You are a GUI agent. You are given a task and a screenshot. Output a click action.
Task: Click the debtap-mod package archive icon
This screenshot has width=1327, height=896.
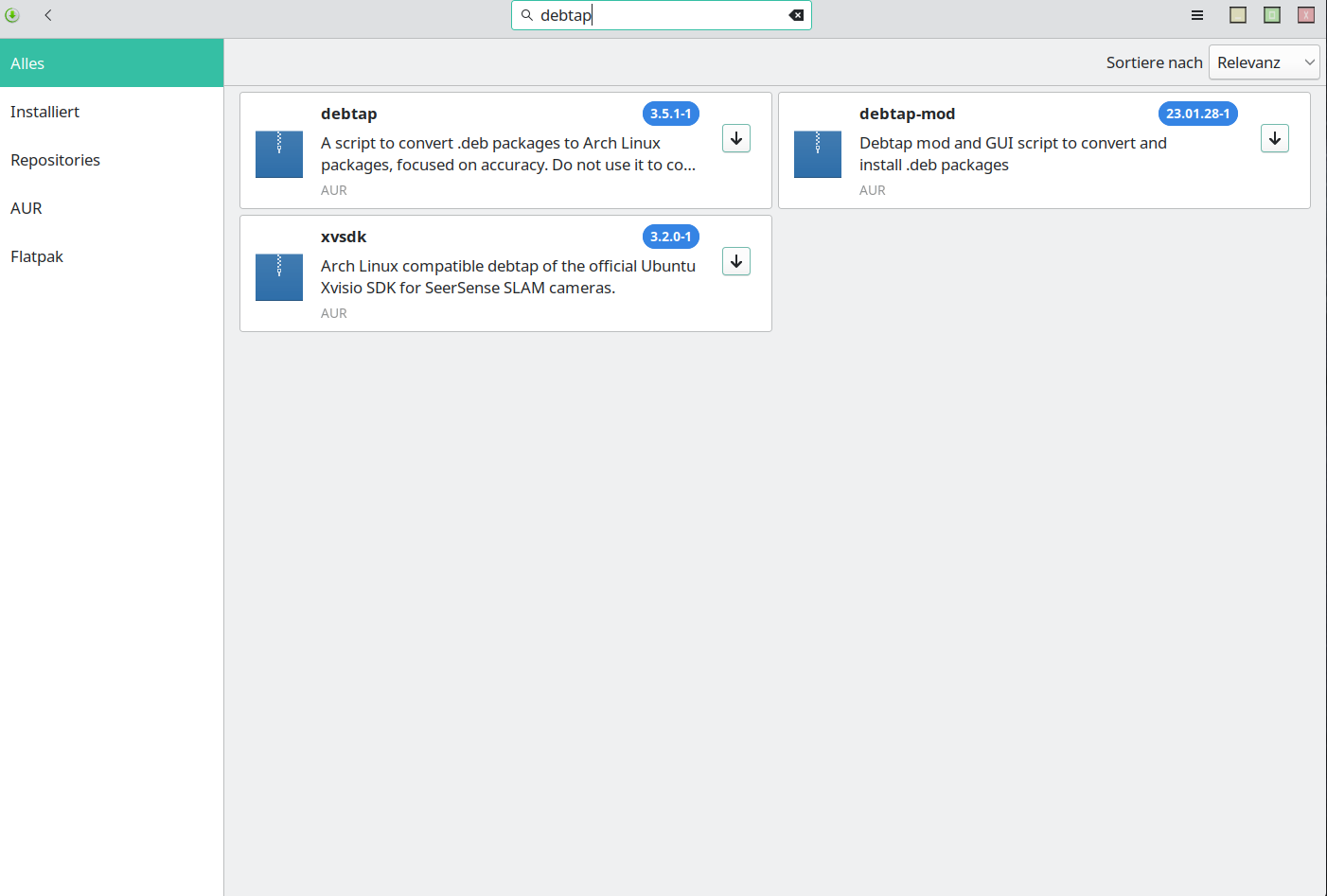tap(818, 154)
